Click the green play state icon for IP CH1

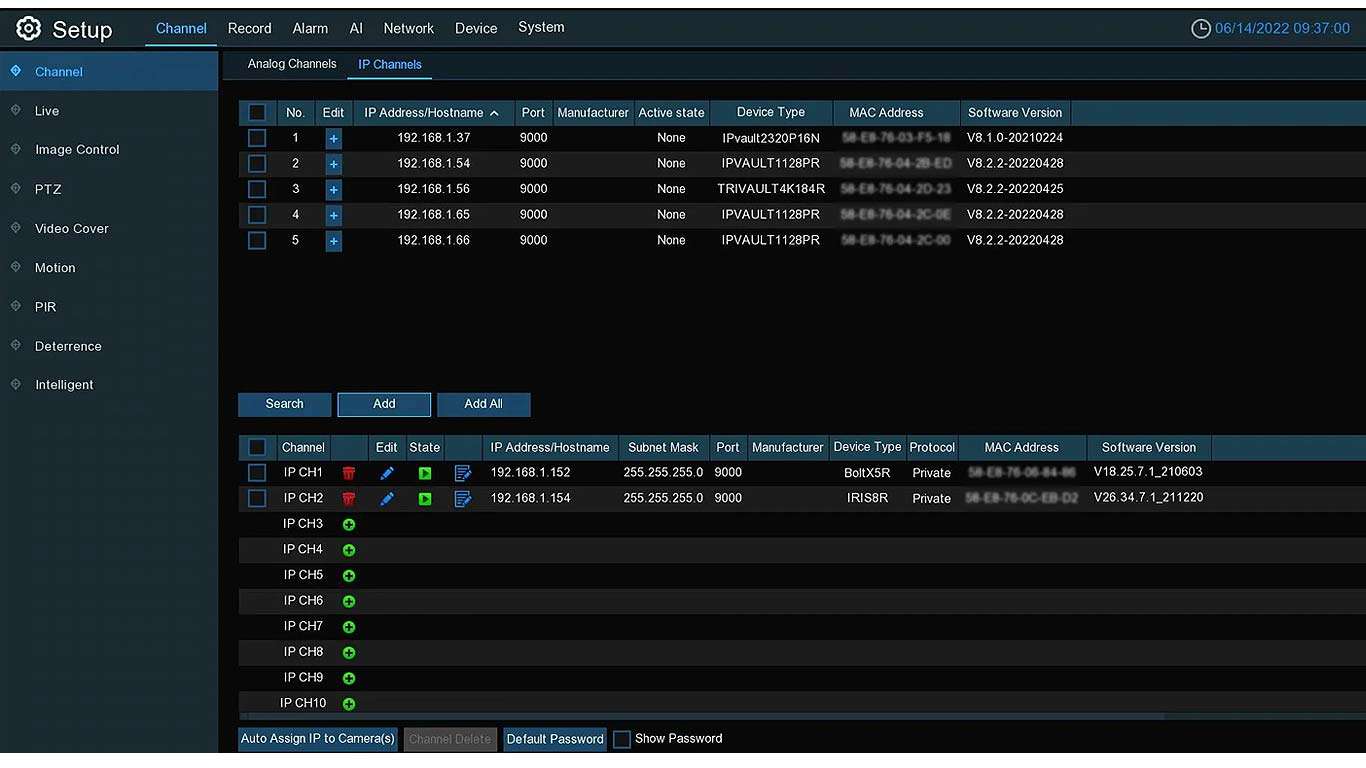(x=425, y=473)
